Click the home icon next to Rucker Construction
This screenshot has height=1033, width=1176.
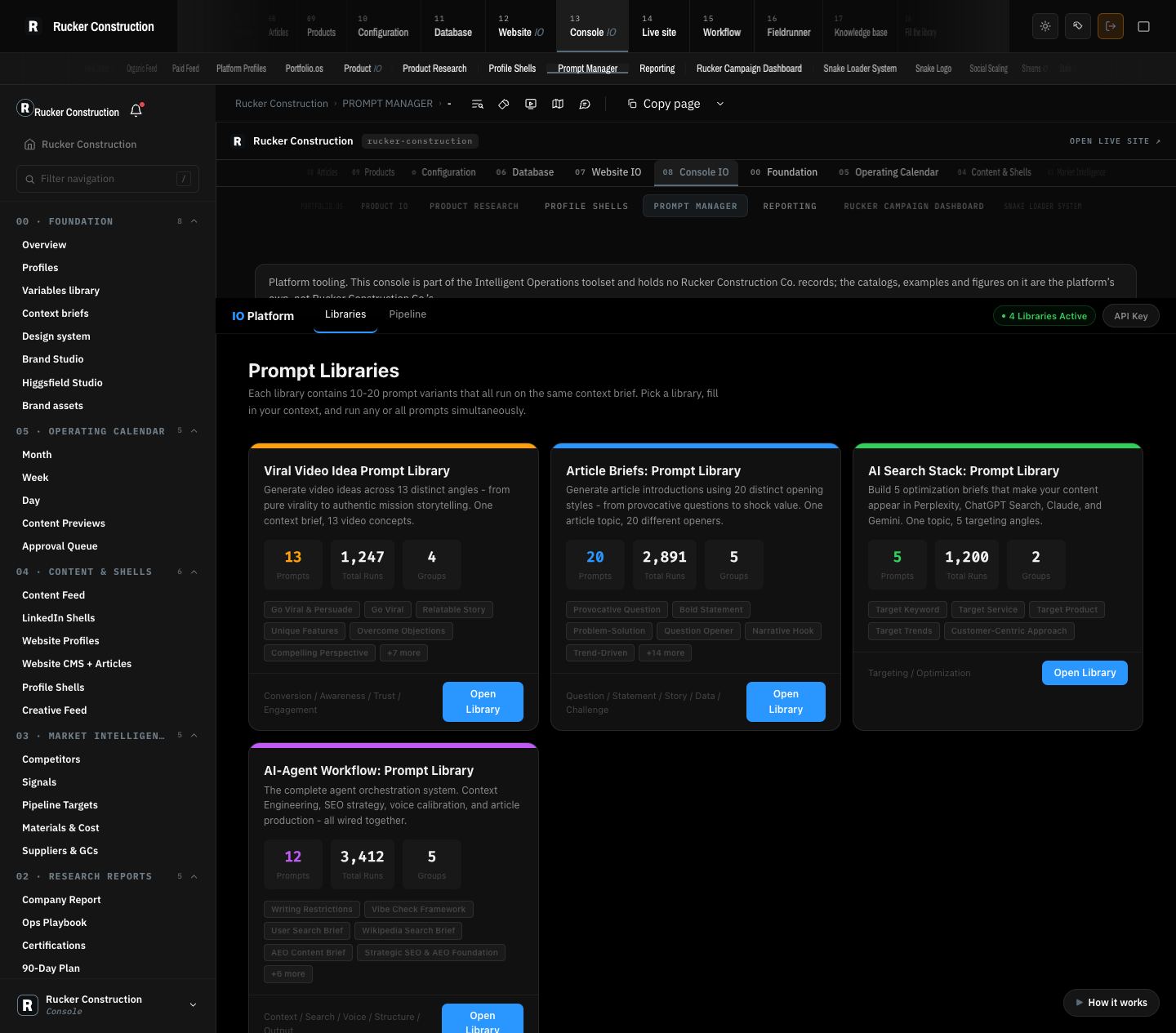tap(29, 145)
